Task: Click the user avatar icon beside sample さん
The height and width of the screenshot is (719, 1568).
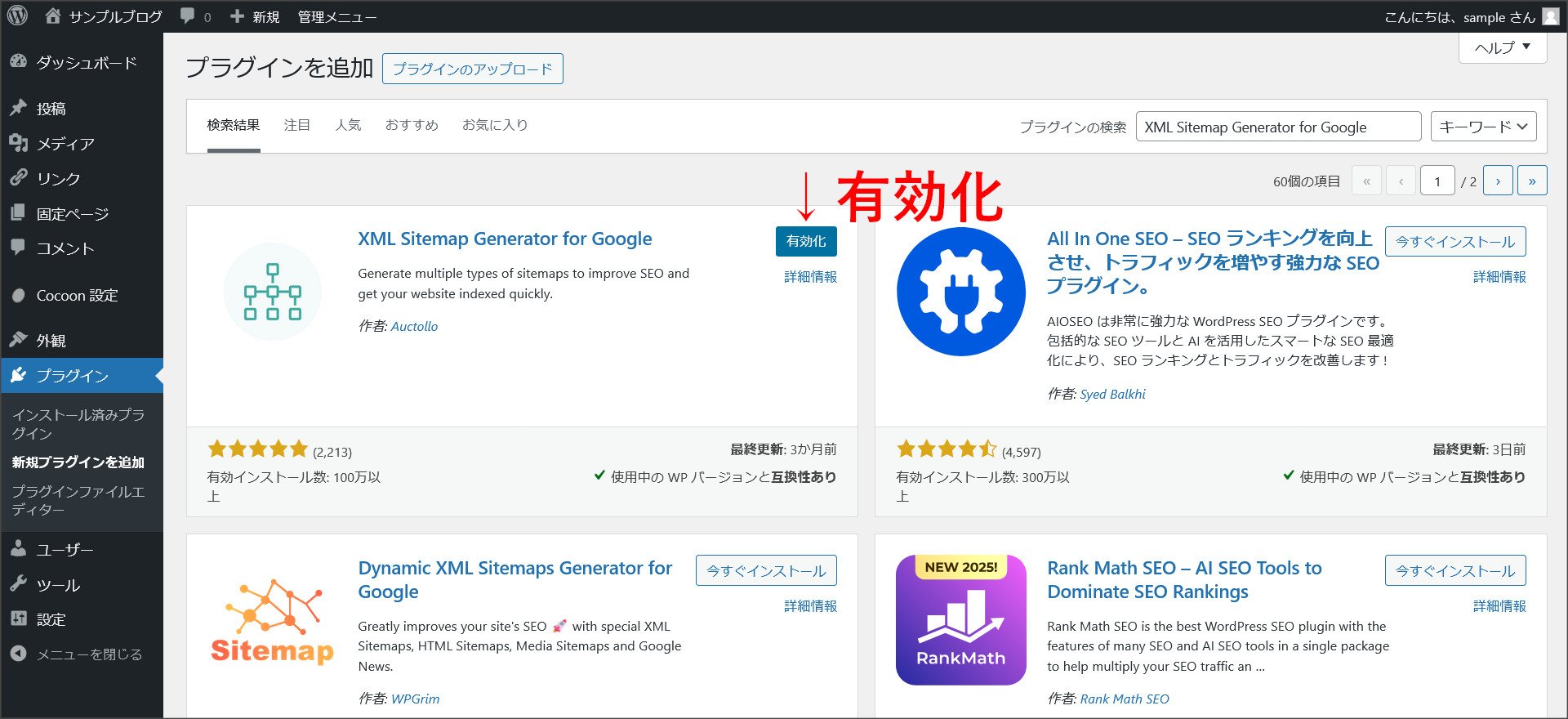Action: click(1550, 16)
